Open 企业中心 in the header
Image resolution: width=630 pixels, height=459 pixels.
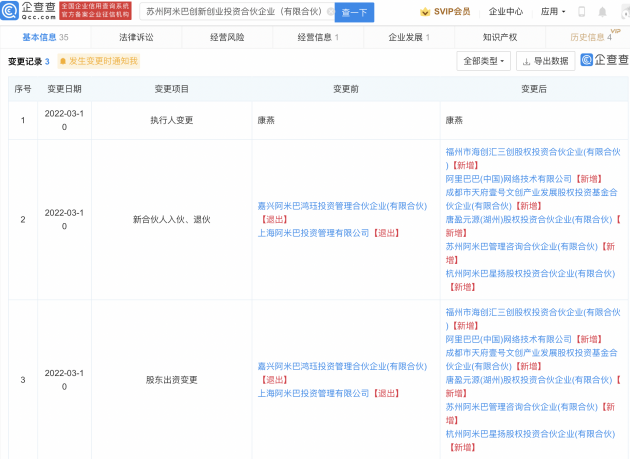click(x=506, y=12)
